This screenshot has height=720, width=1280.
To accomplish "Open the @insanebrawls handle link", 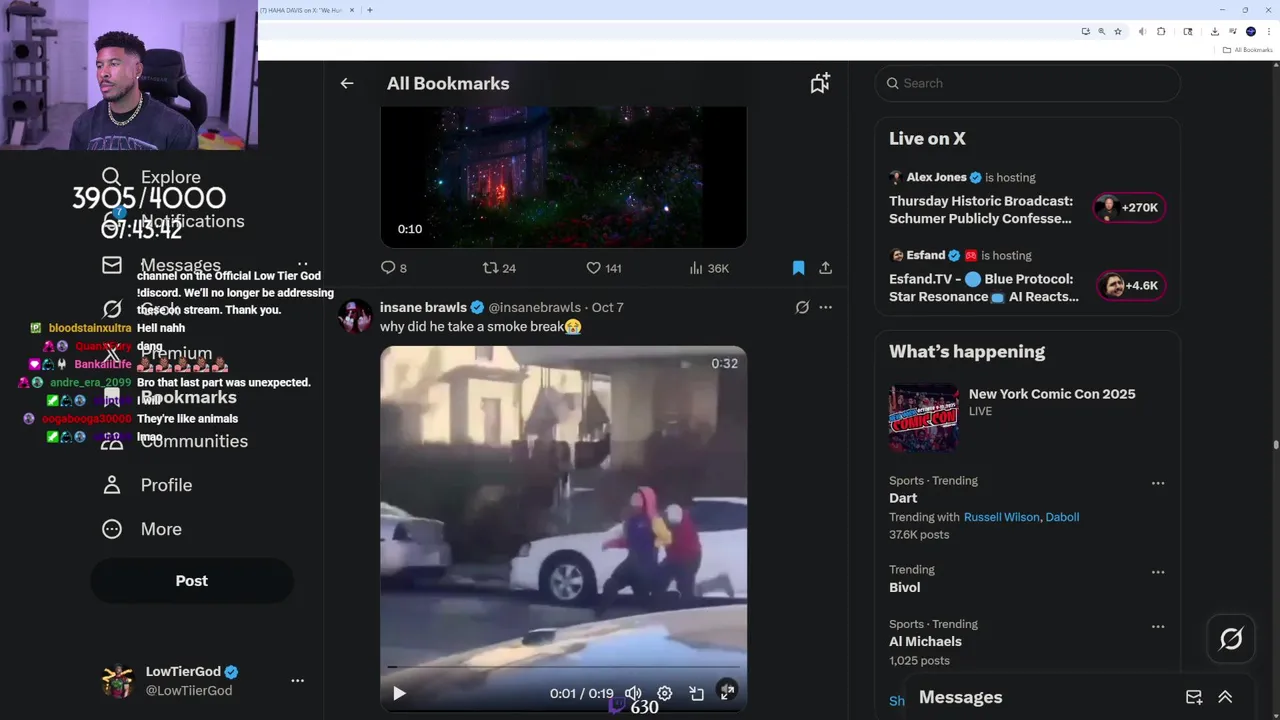I will 534,307.
